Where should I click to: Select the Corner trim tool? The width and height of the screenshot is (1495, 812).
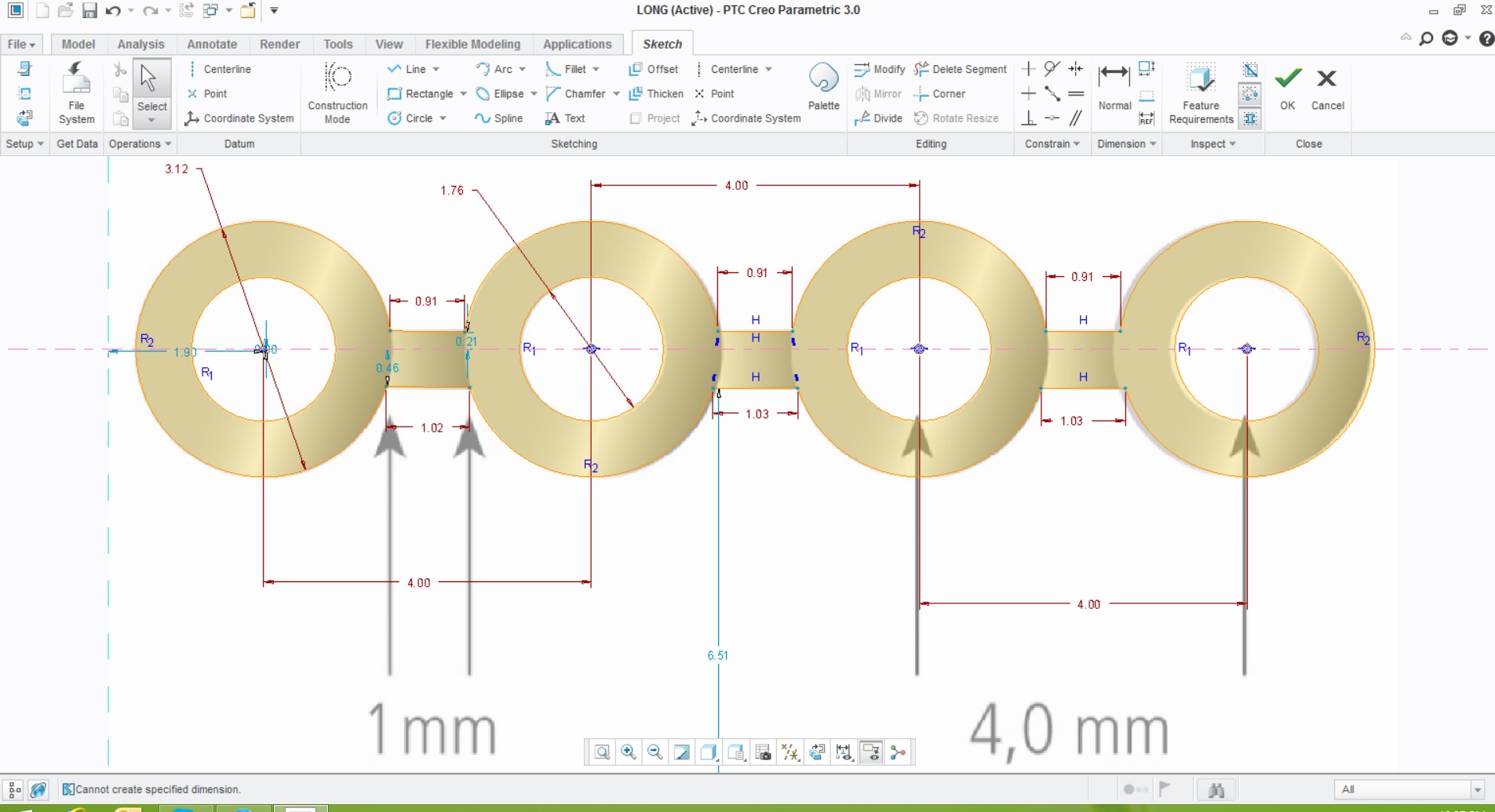click(939, 93)
